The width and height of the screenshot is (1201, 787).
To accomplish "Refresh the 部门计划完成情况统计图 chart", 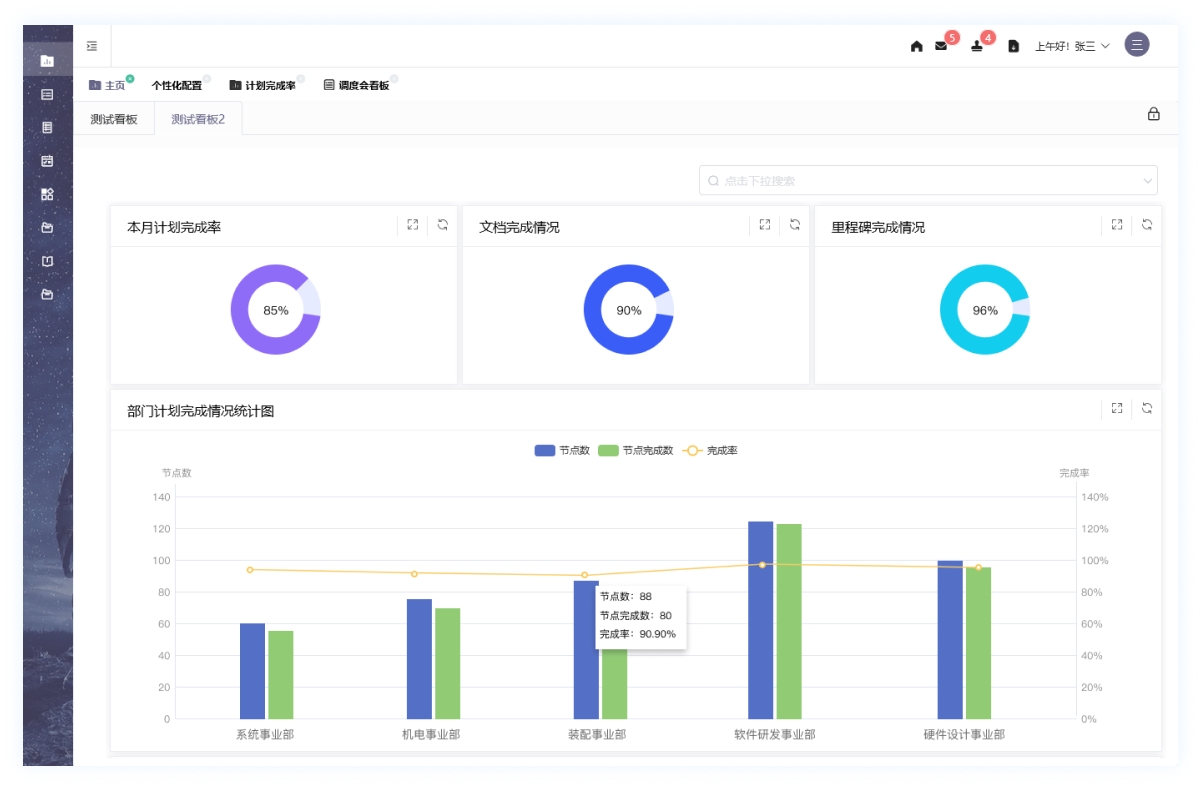I will tap(1147, 408).
